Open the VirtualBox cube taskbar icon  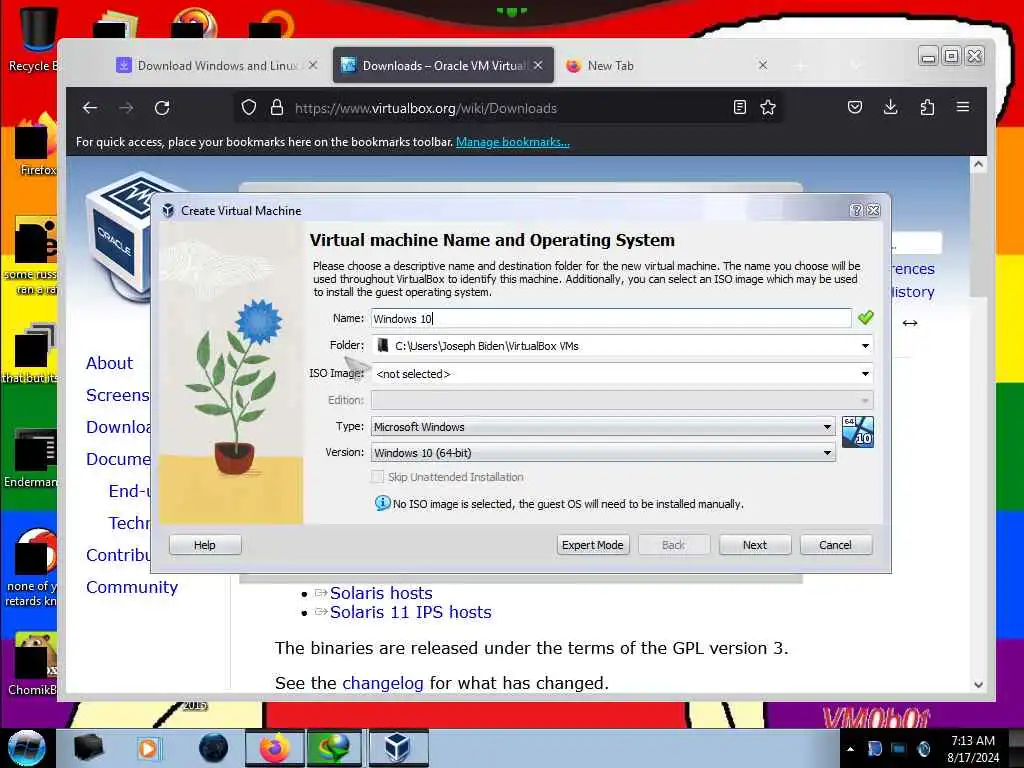(398, 748)
